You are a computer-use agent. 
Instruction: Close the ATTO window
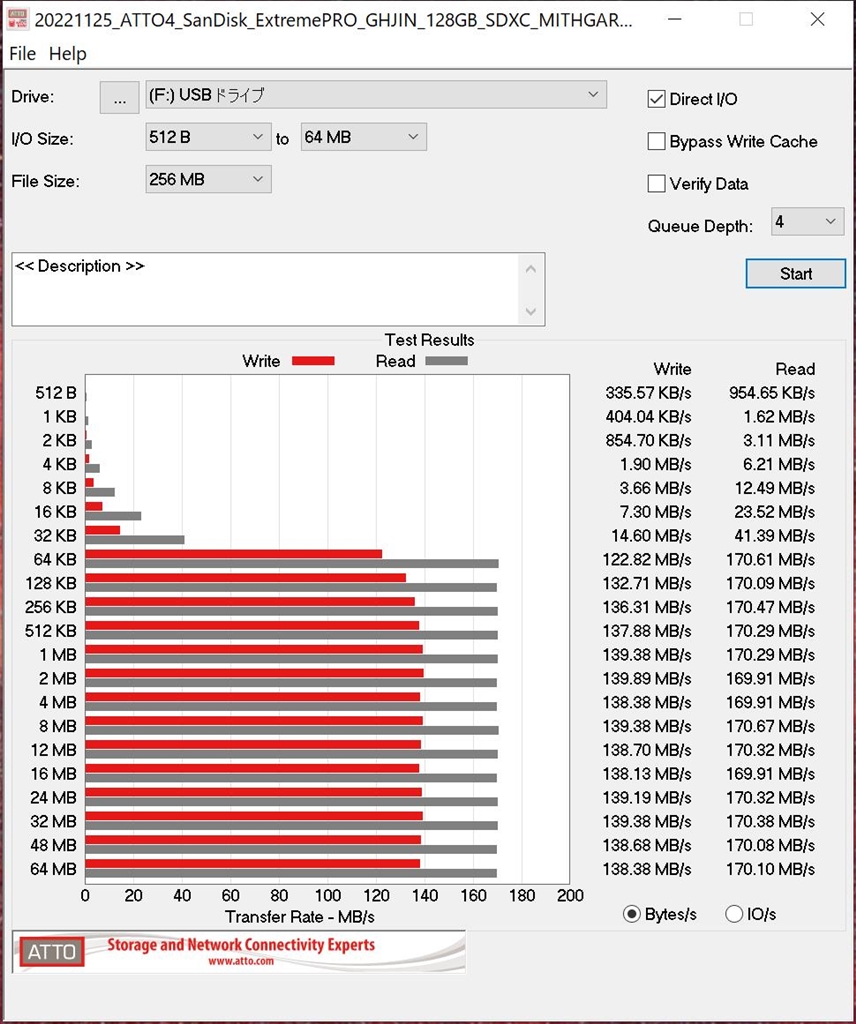click(817, 20)
